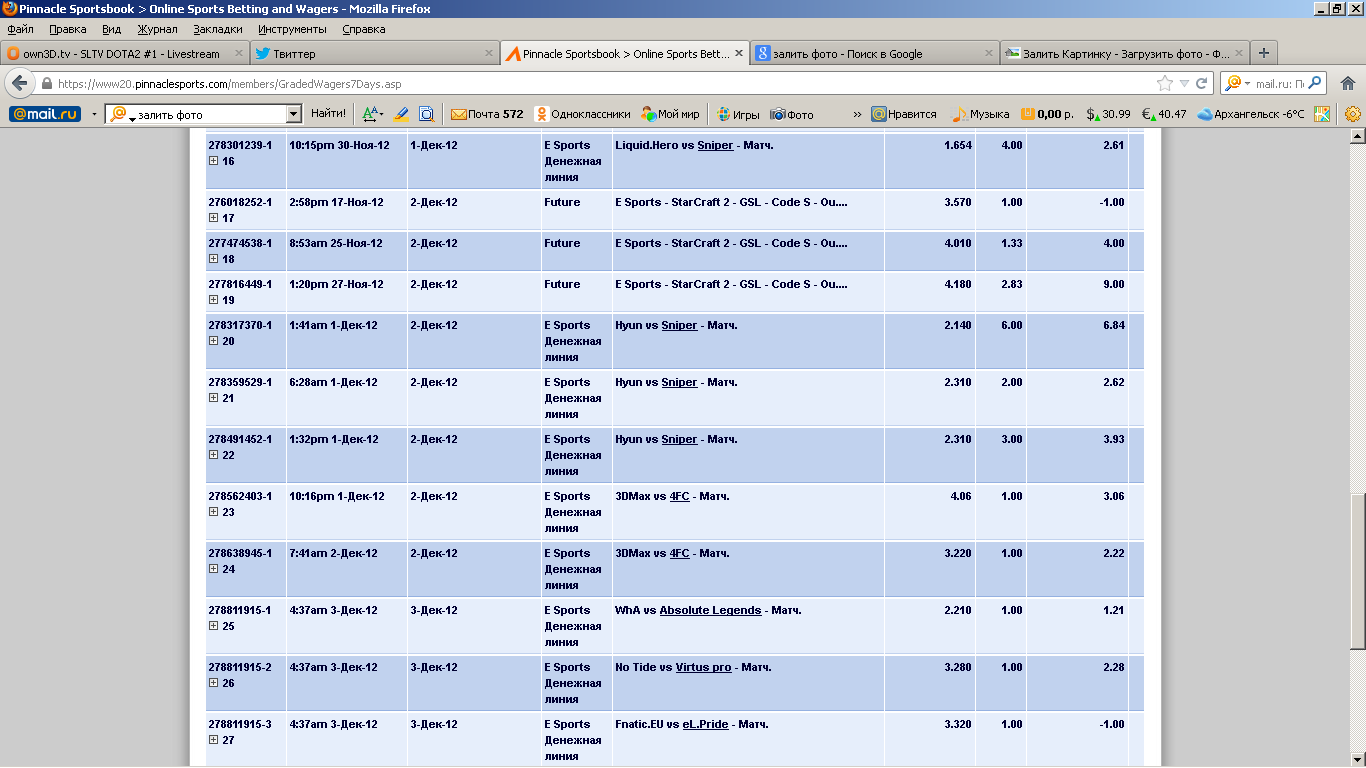This screenshot has height=768, width=1366.
Task: Open the URL history dropdown arrow
Action: coord(1184,84)
